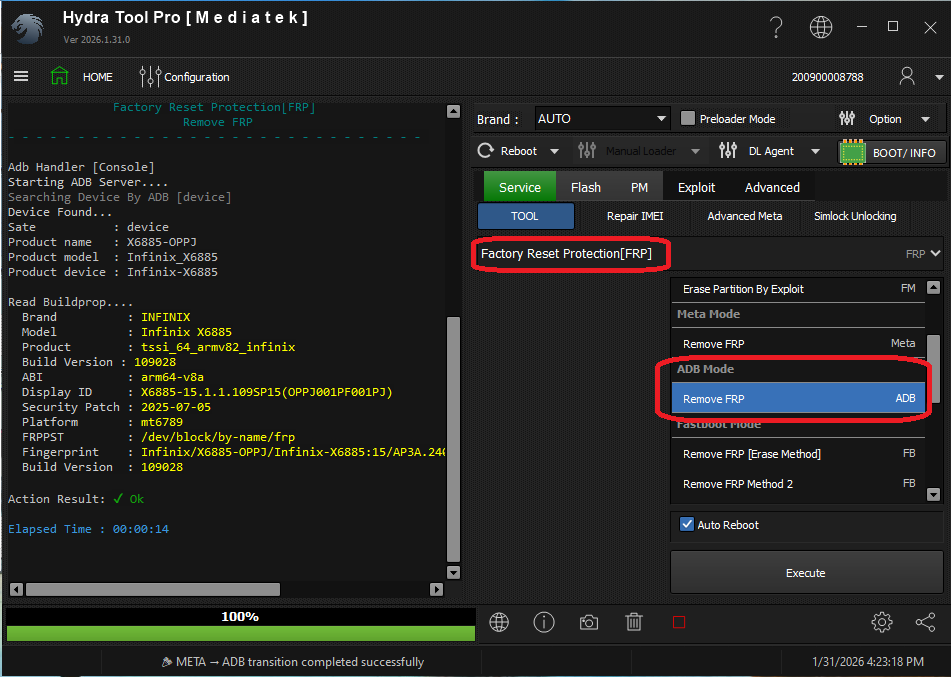Click the BOOT/ INFO button
This screenshot has width=951, height=677.
892,152
